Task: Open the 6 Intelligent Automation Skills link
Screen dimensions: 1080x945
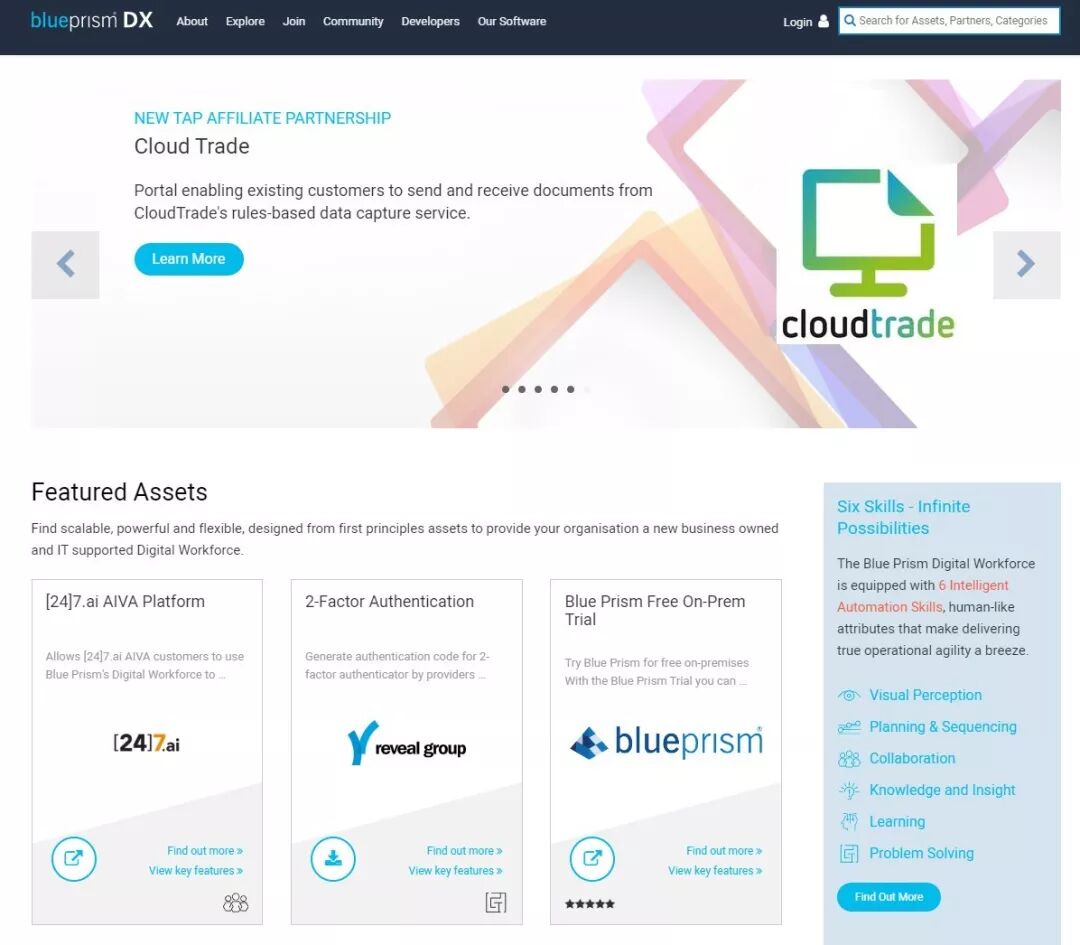Action: click(923, 596)
